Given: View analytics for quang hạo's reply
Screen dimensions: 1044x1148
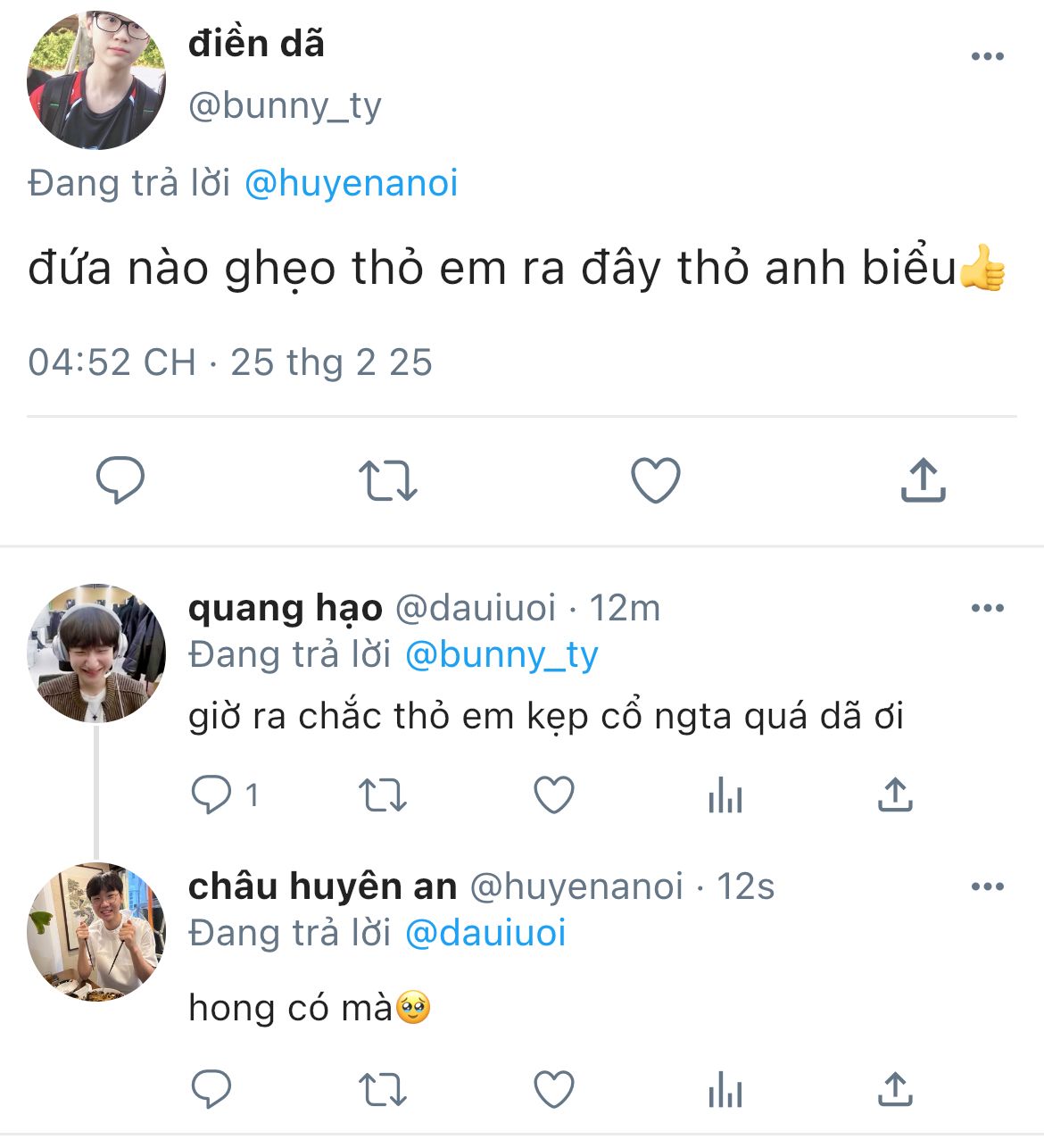Looking at the screenshot, I should pyautogui.click(x=725, y=794).
